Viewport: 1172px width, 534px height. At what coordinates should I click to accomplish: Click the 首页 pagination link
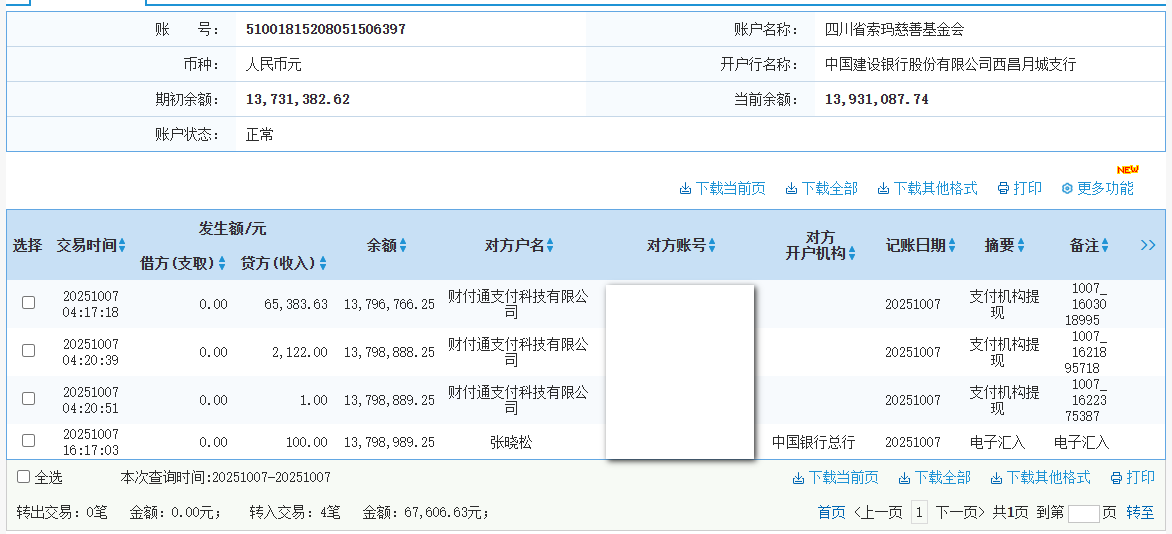pos(831,513)
